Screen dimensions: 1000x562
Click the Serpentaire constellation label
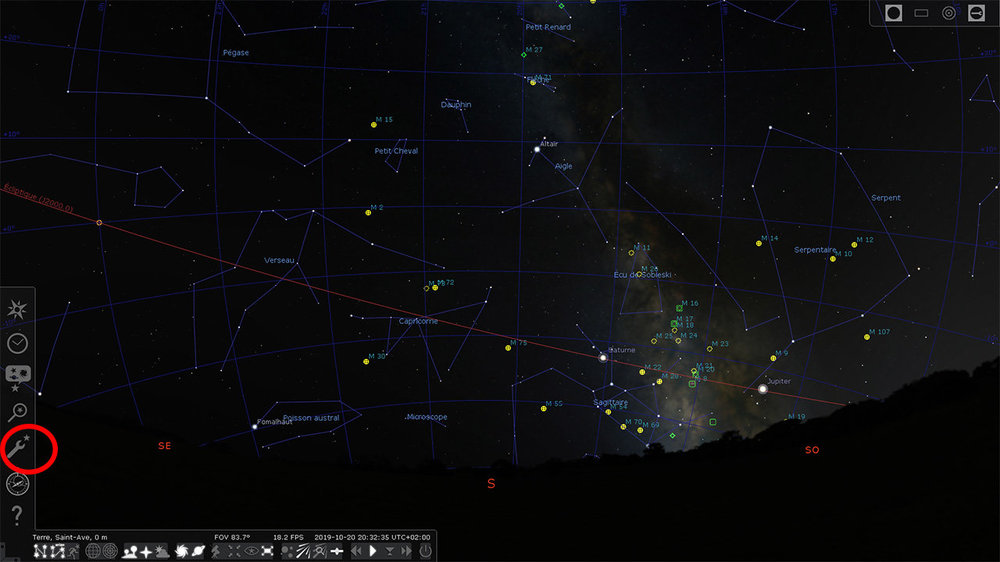tap(815, 250)
